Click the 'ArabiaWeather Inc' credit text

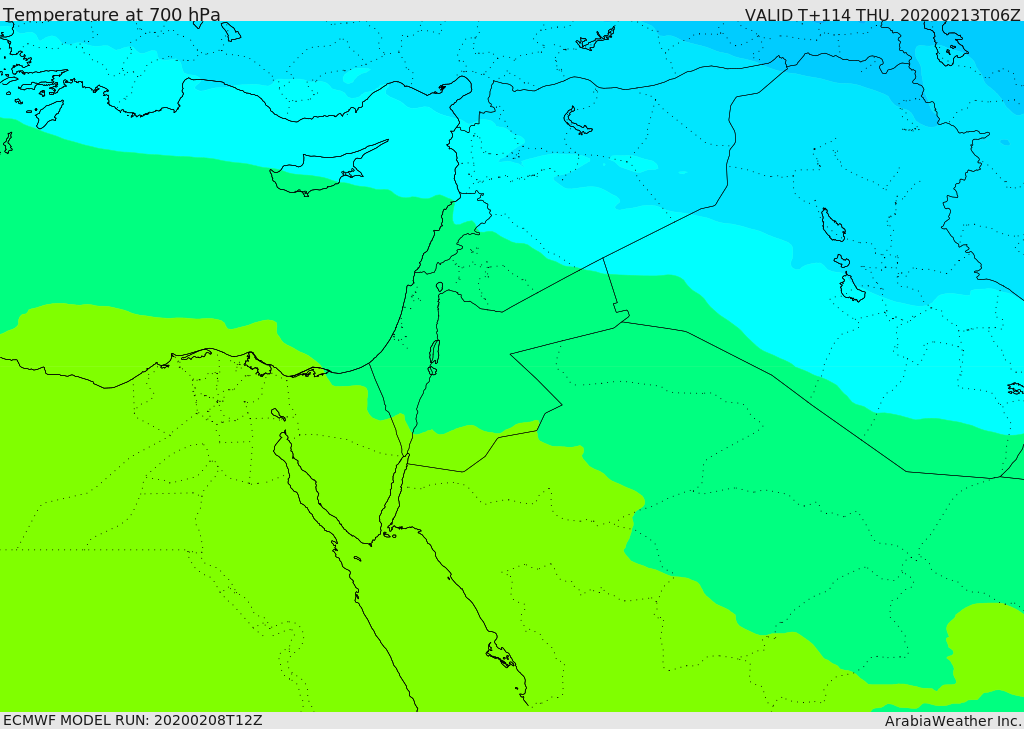(x=952, y=721)
